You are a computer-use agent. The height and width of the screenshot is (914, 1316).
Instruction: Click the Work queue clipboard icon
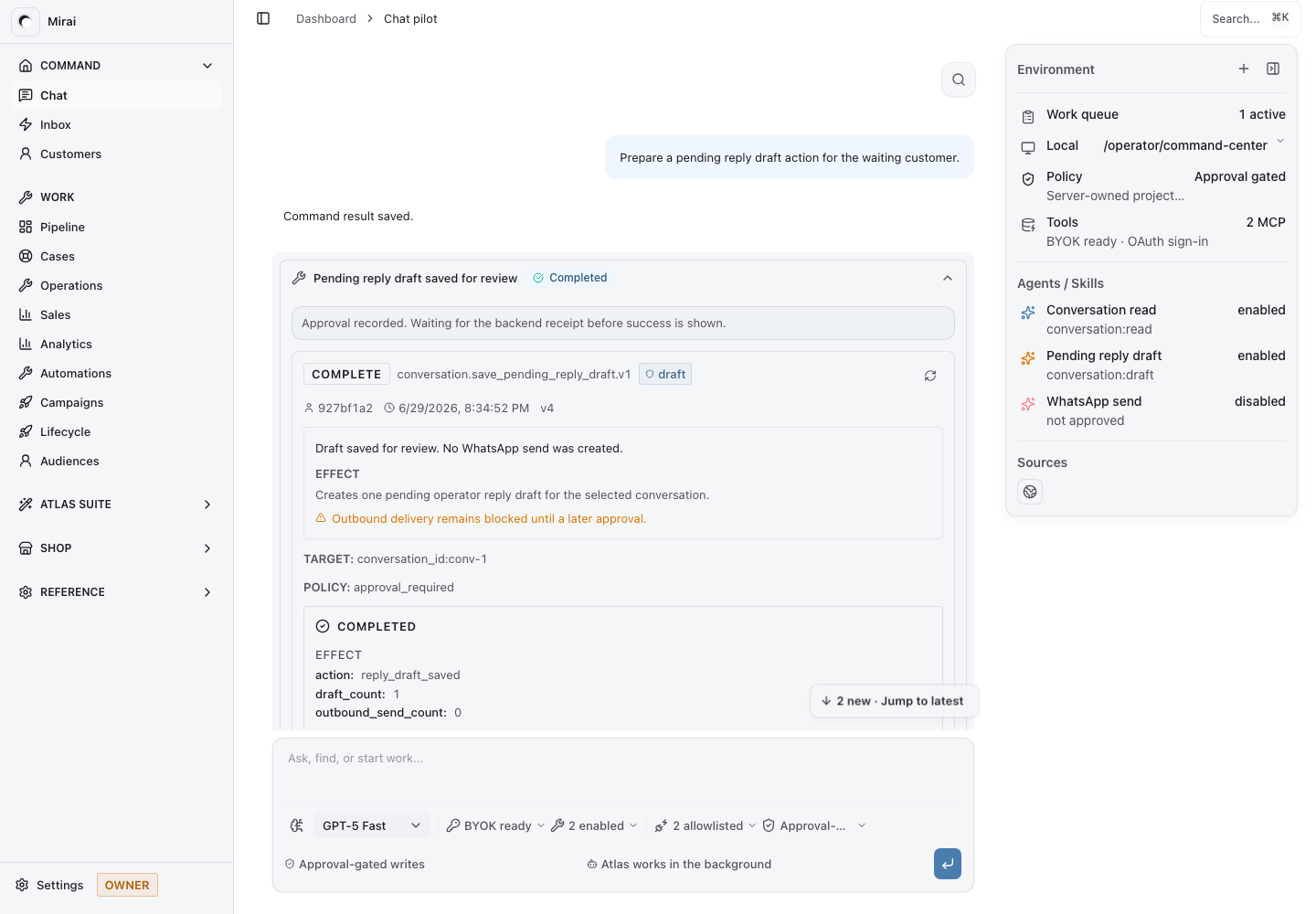[1028, 116]
